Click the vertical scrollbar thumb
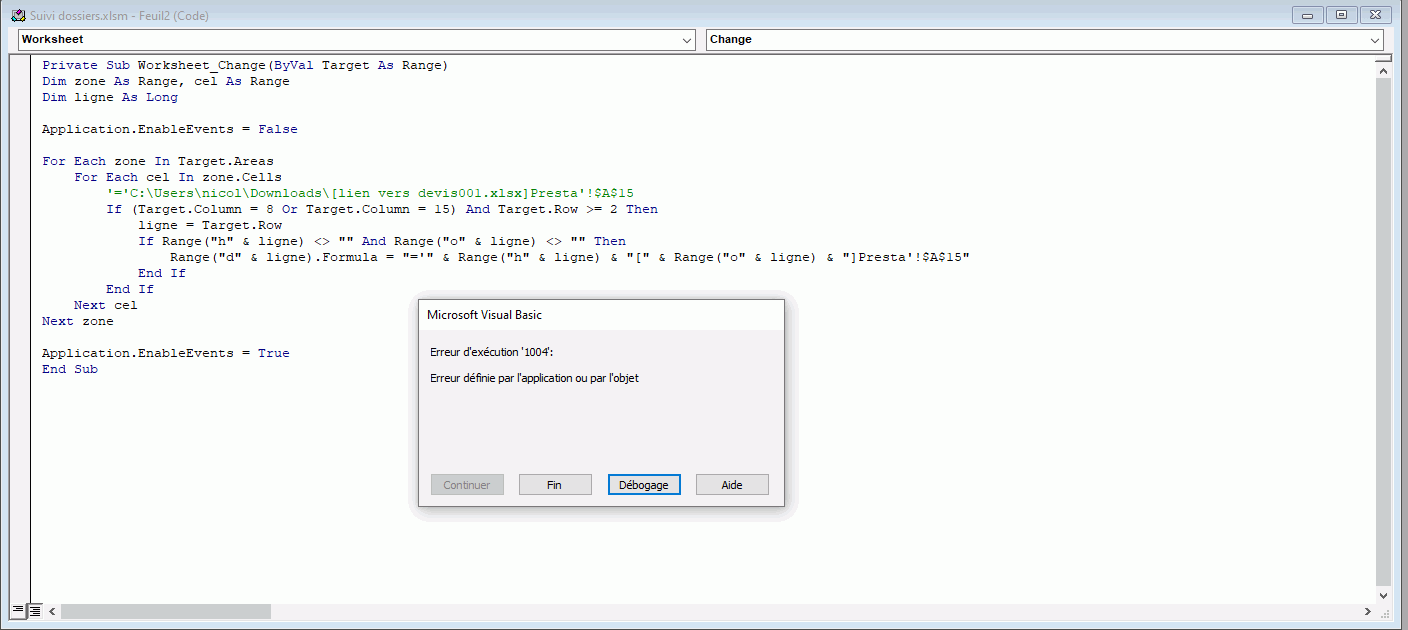1408x630 pixels. tap(1383, 331)
